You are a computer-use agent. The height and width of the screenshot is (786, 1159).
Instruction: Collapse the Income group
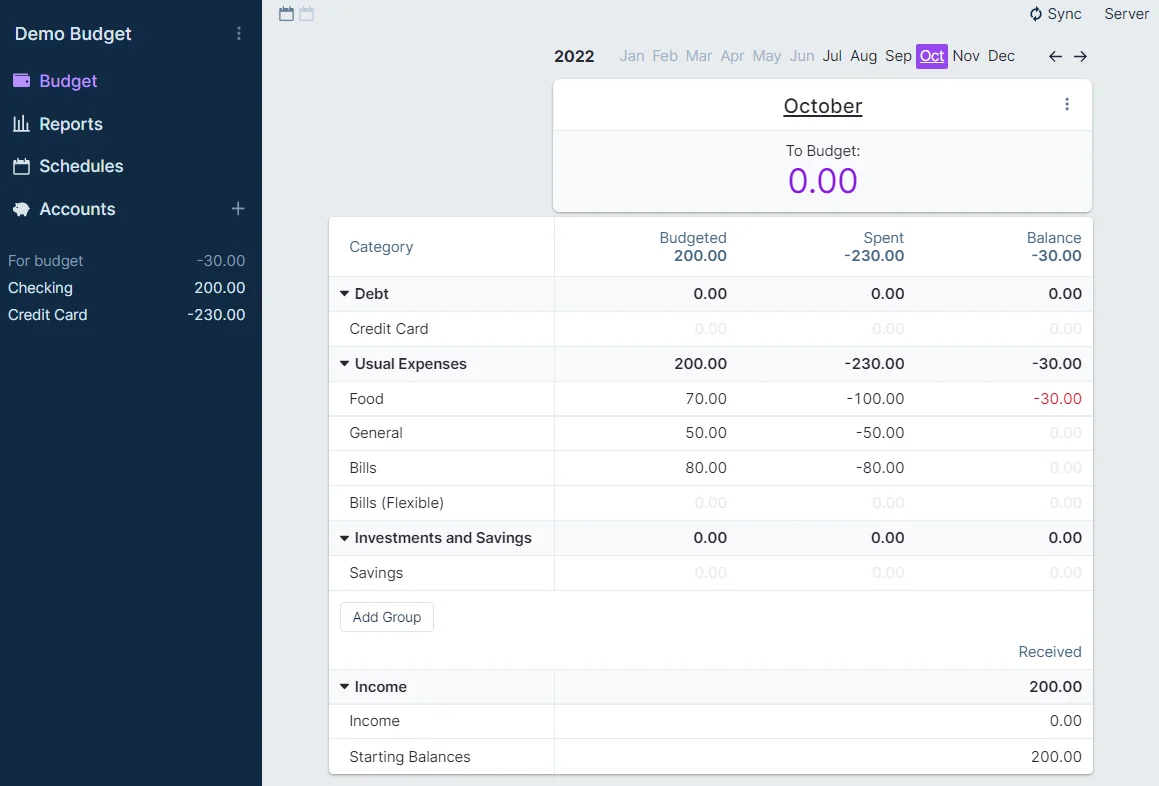coord(345,687)
